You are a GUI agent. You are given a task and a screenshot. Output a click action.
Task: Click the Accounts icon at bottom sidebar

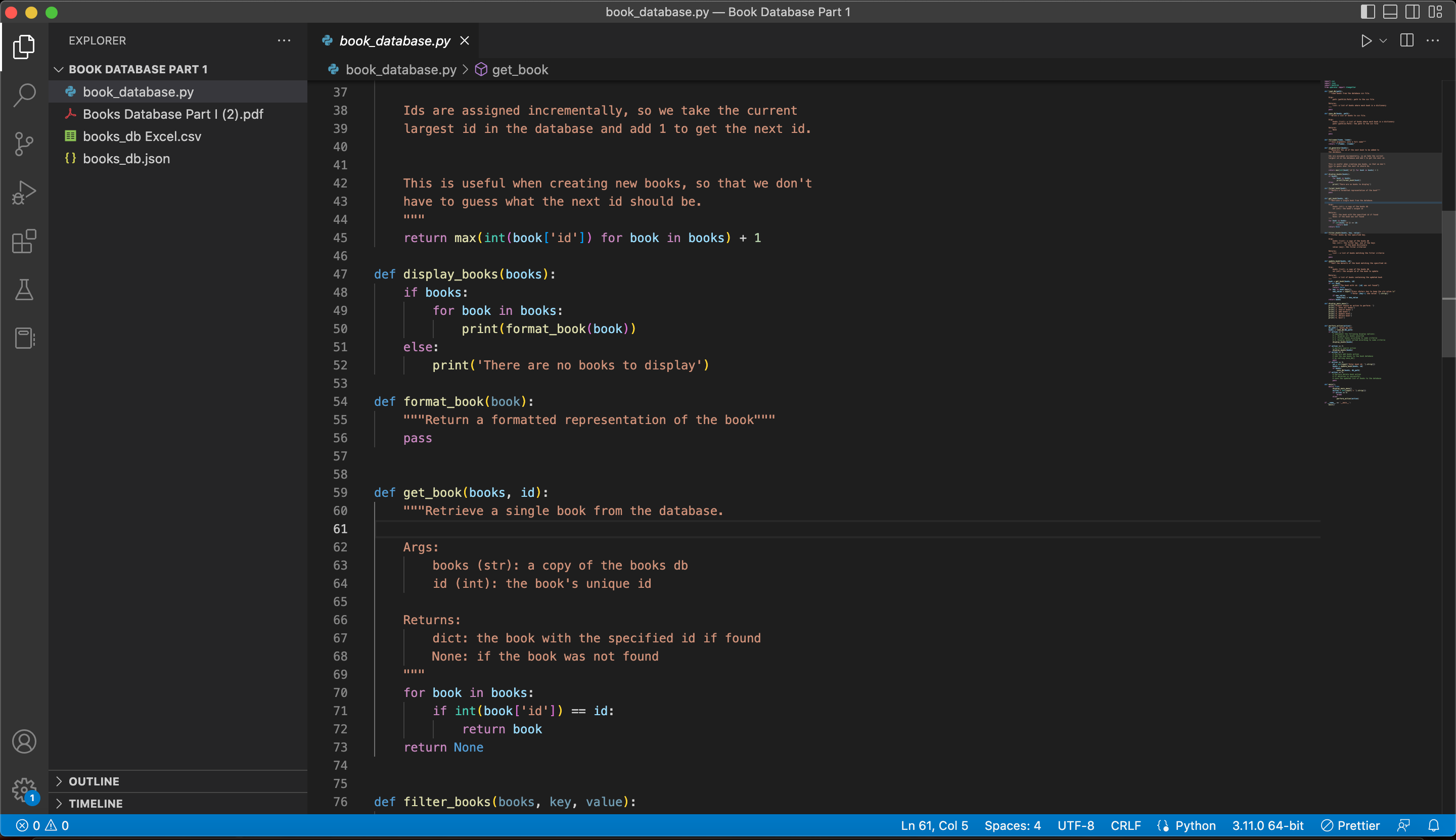(x=24, y=741)
